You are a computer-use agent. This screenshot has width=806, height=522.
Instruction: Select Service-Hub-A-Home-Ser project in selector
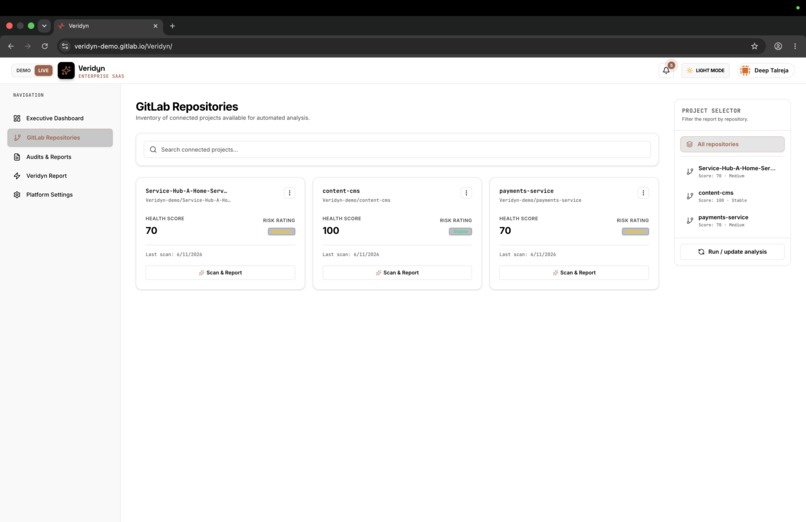732,172
